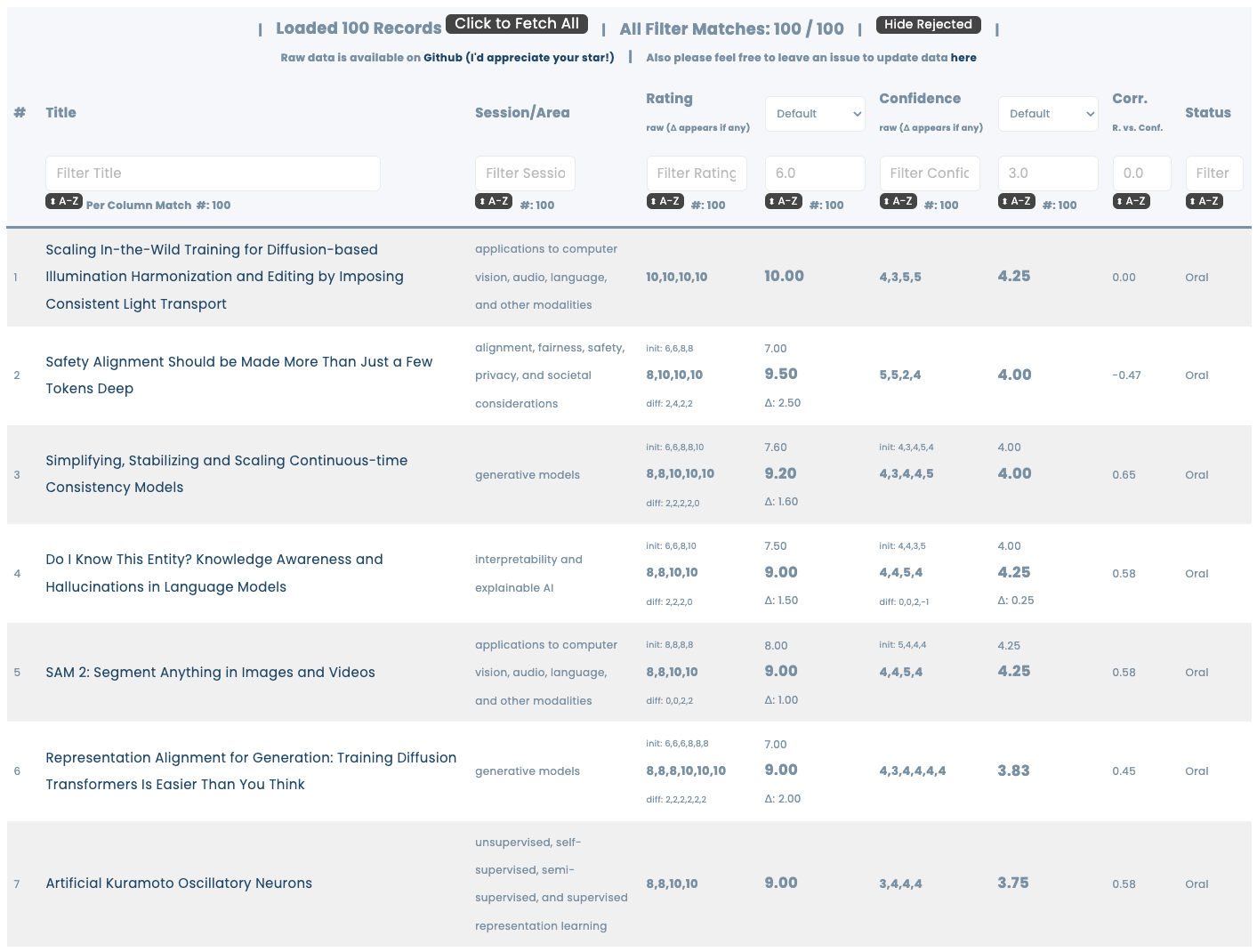Sort the Title column A-Z
Viewport: 1257px width, 952px height.
[x=64, y=202]
